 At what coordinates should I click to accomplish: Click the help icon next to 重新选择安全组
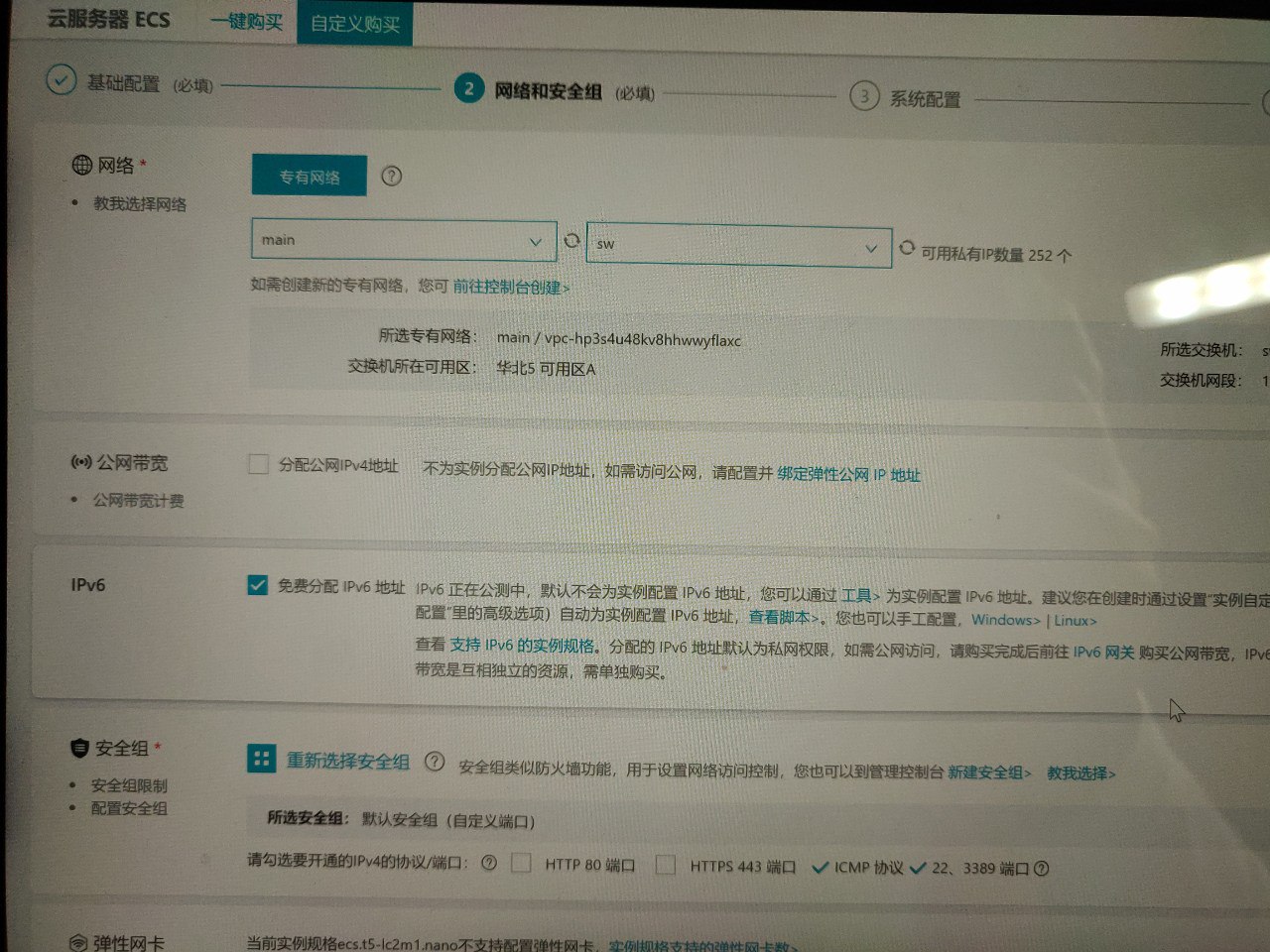[434, 762]
